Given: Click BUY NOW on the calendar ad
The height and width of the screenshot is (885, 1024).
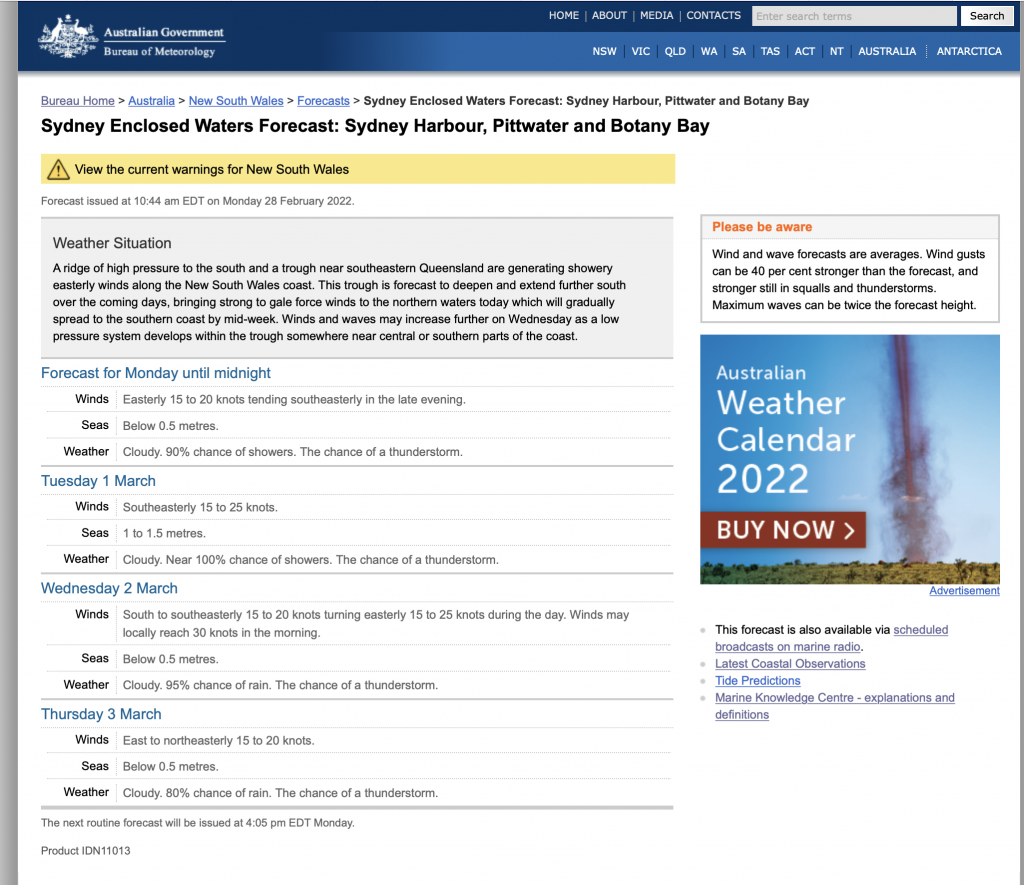Looking at the screenshot, I should (x=783, y=530).
